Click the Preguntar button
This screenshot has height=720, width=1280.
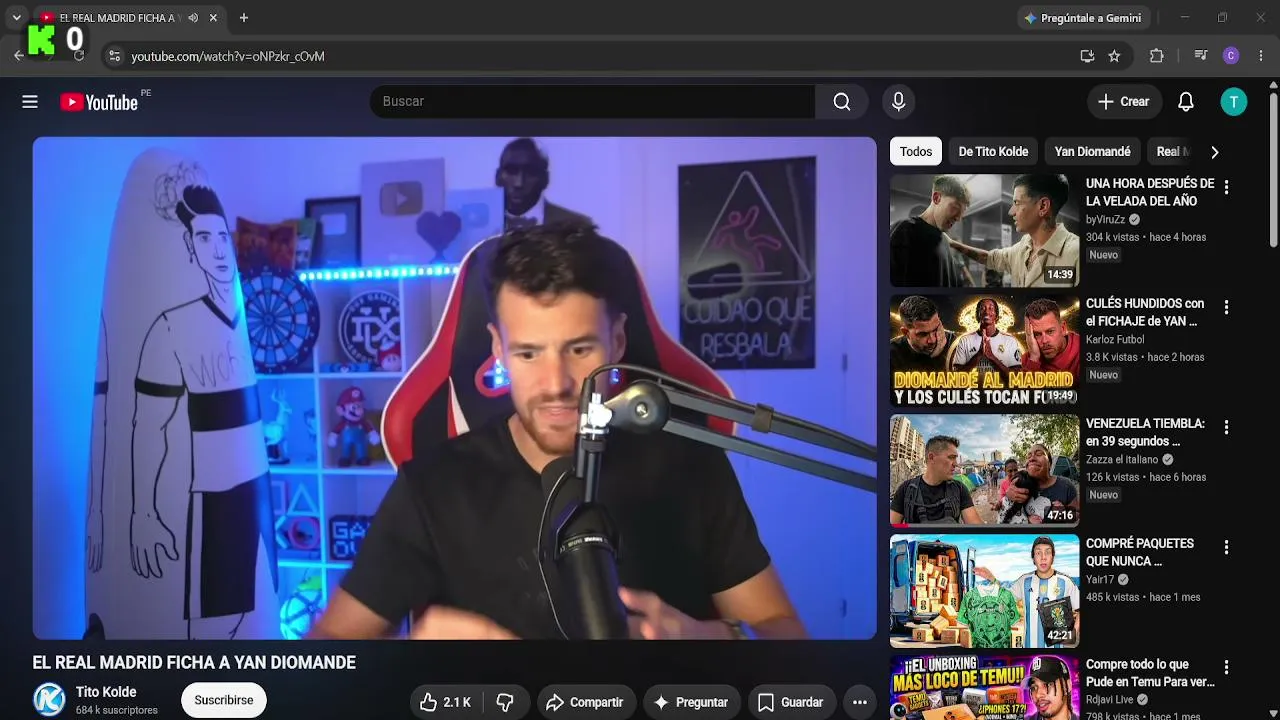click(x=691, y=702)
